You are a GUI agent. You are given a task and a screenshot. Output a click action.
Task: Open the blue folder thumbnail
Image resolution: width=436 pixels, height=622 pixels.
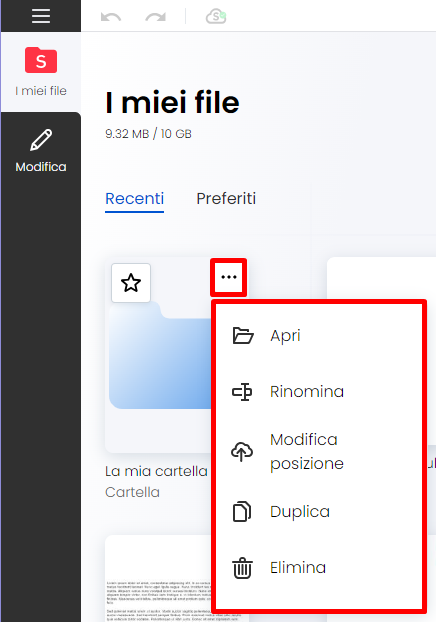coord(160,355)
